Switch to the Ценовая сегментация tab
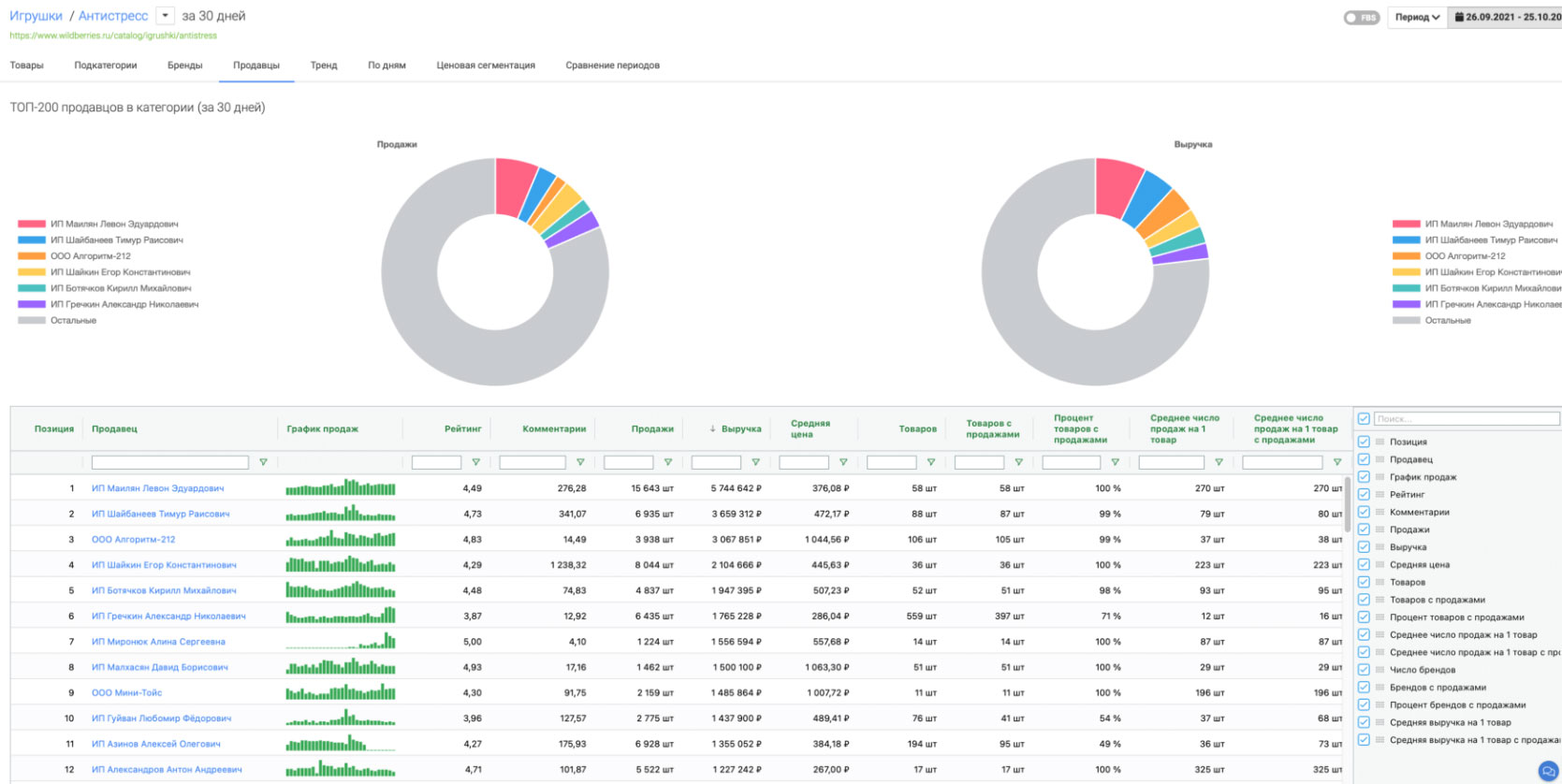This screenshot has height=784, width=1562. tap(486, 65)
